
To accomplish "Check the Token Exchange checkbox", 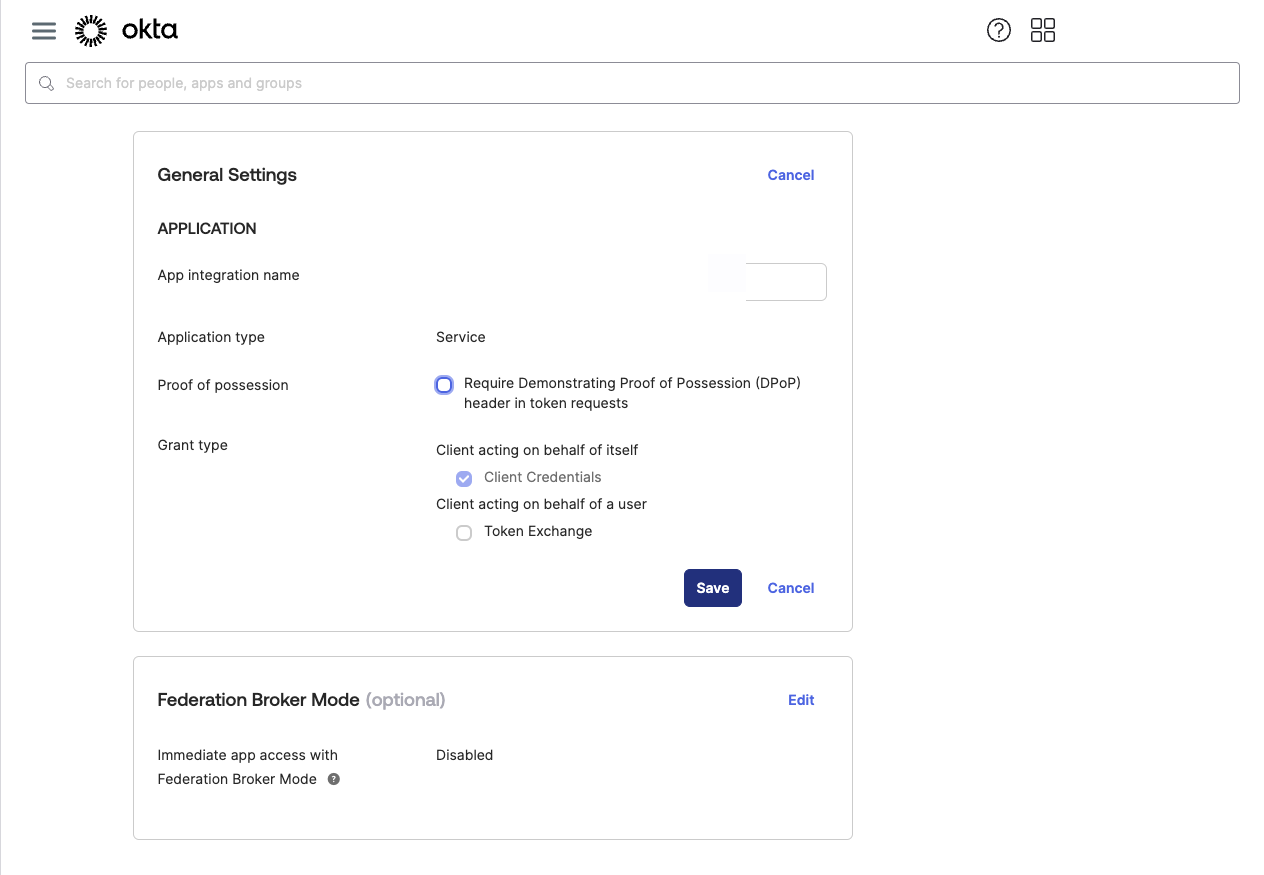I will tap(464, 533).
